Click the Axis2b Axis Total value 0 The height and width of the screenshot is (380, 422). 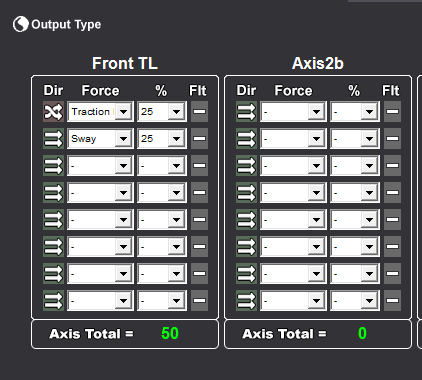point(362,333)
